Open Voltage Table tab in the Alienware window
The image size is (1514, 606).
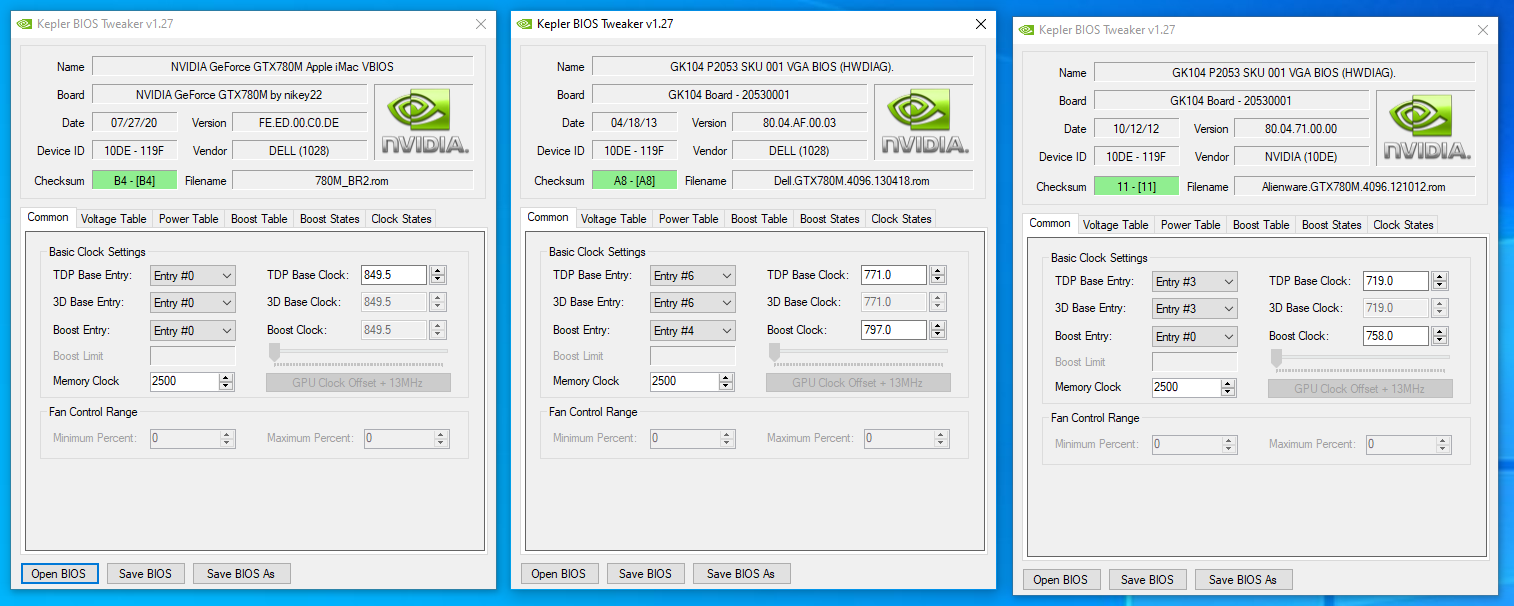(x=1116, y=225)
